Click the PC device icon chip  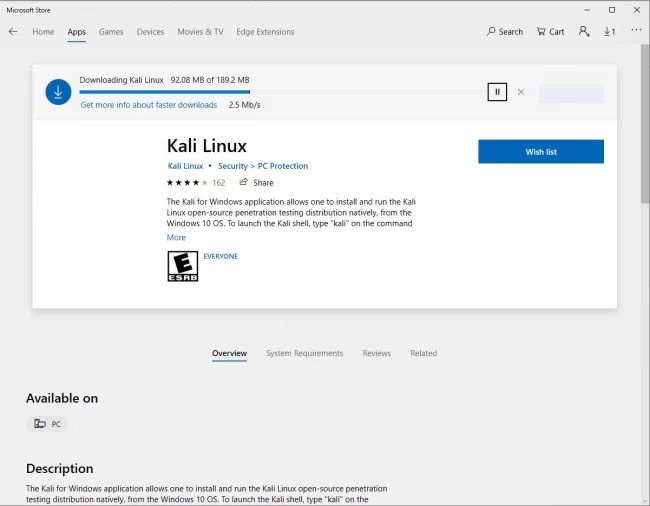46,424
